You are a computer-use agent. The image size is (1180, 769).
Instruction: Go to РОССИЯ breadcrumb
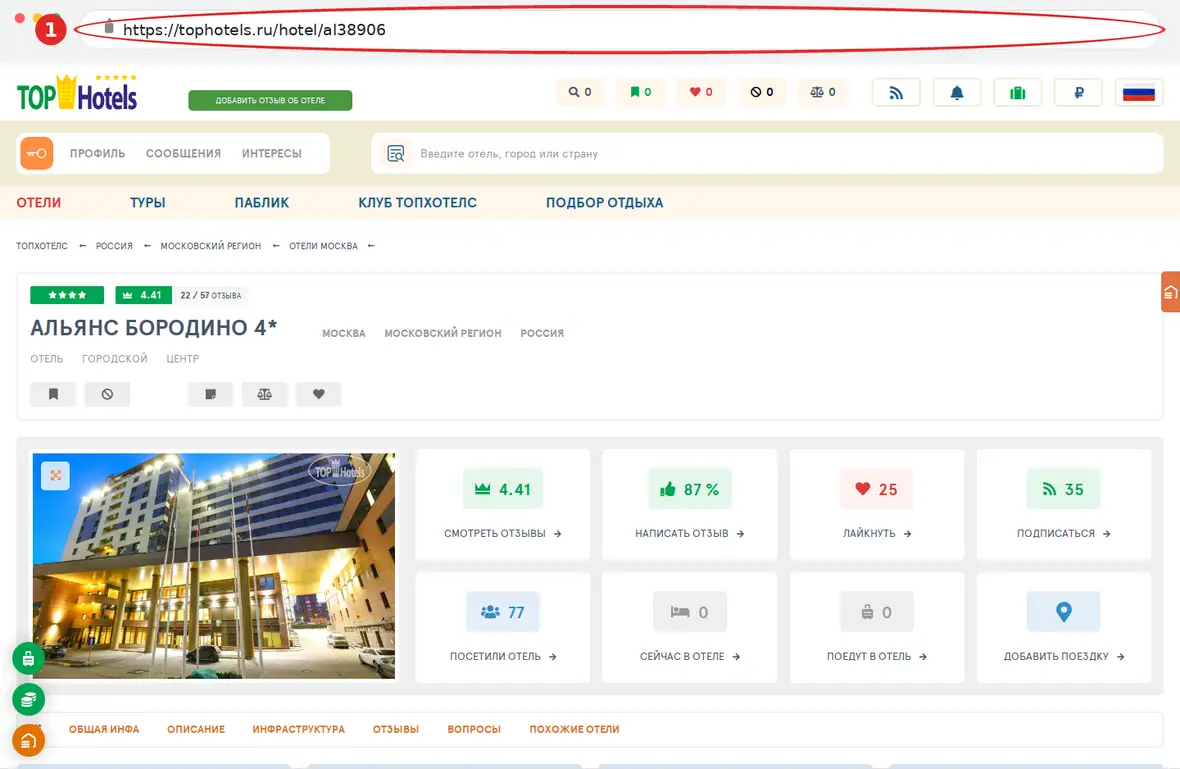pos(114,246)
